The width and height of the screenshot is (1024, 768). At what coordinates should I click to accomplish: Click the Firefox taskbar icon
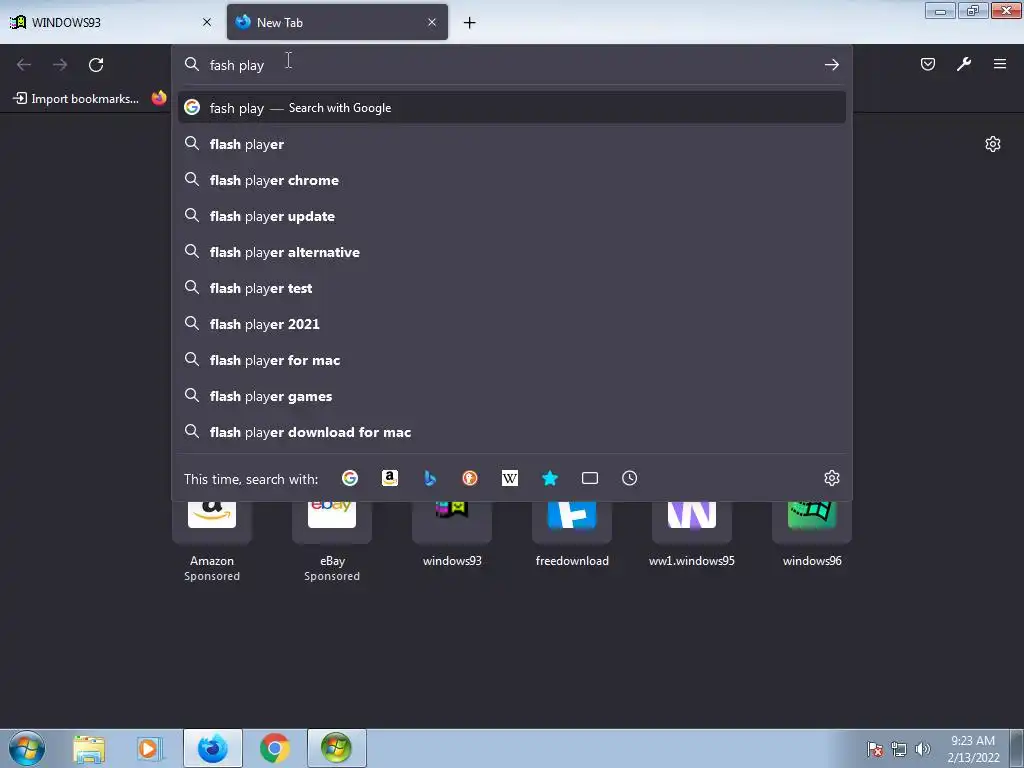point(212,748)
